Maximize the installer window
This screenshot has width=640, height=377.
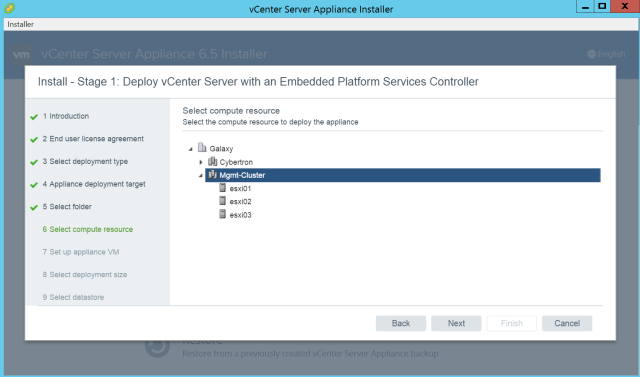pos(602,7)
